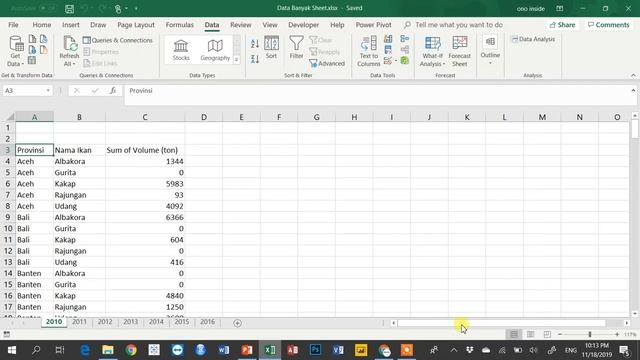Expand the Data Types gallery
This screenshot has width=640, height=360.
click(236, 60)
